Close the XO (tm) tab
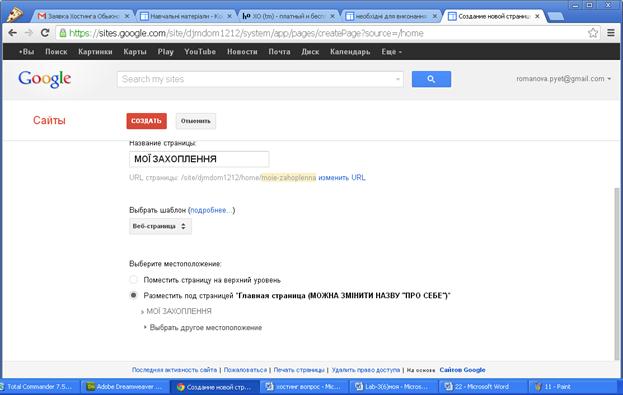Image resolution: width=623 pixels, height=395 pixels. pos(332,16)
